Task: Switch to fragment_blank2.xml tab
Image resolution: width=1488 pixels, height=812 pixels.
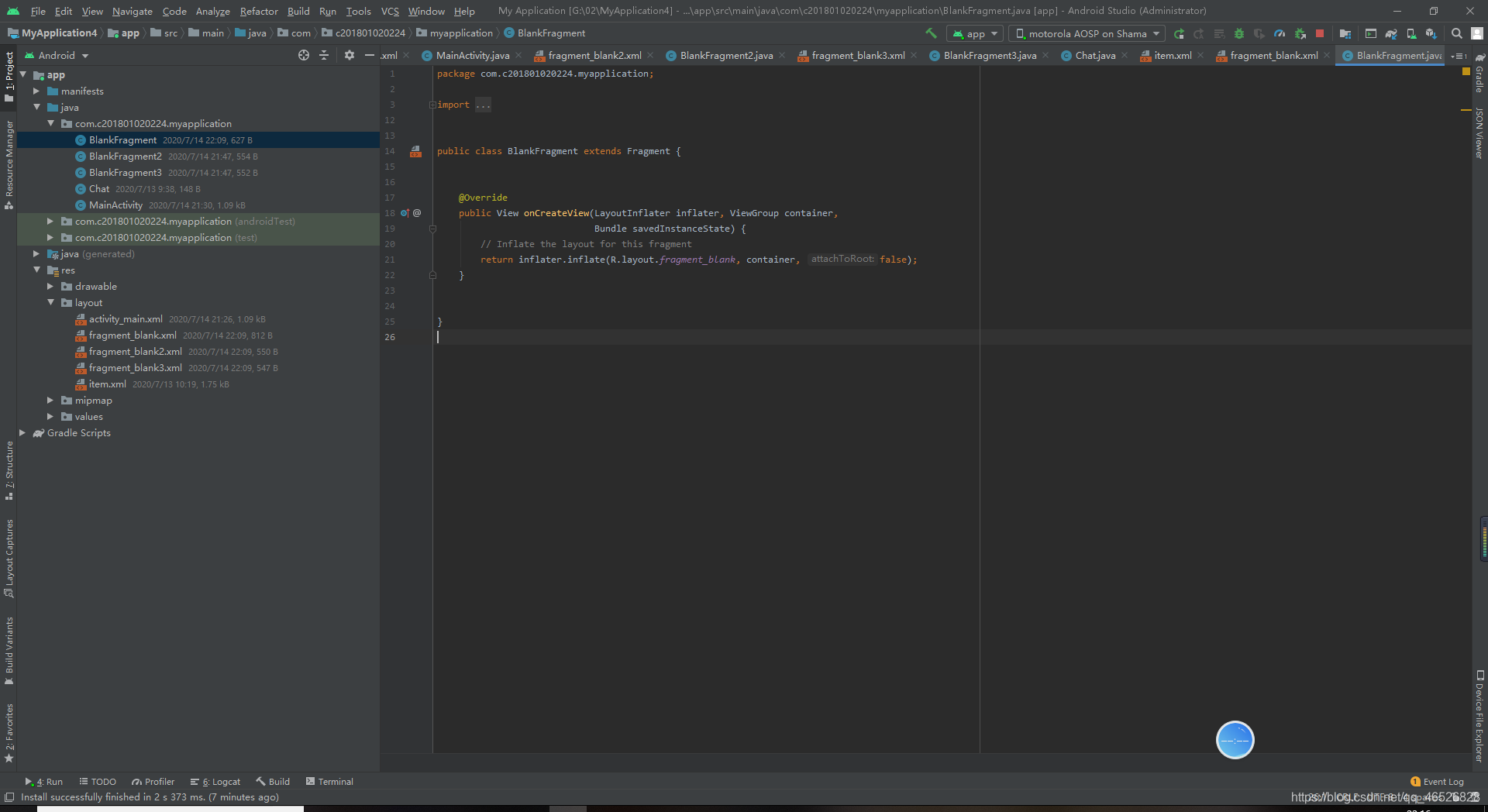Action: (594, 56)
